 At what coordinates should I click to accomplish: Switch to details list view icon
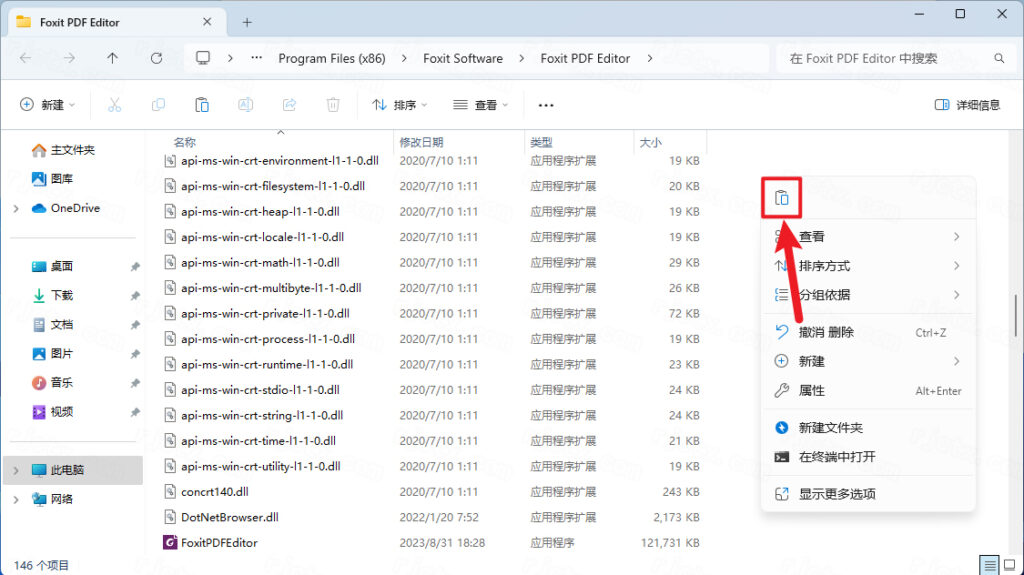pyautogui.click(x=989, y=565)
